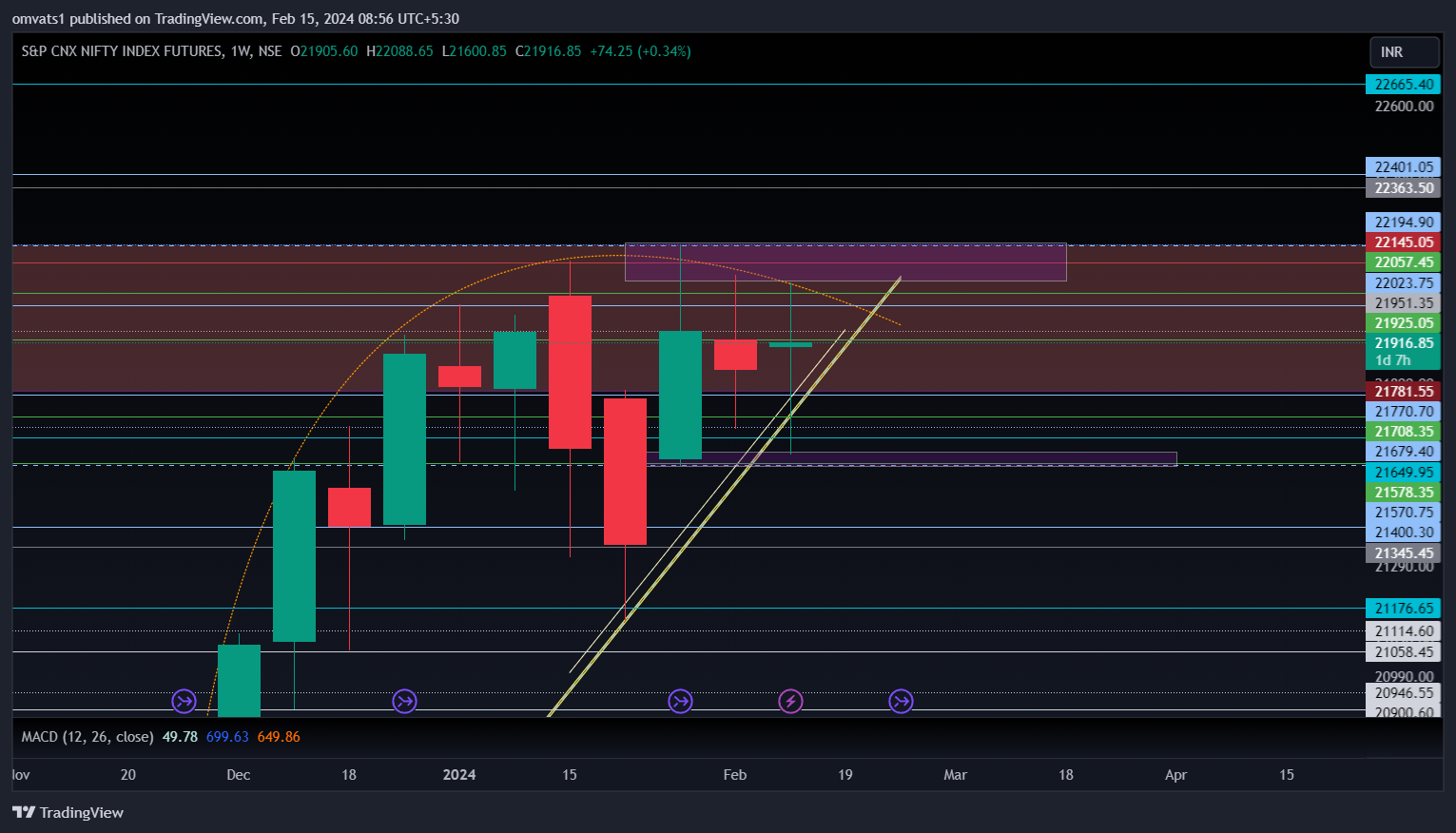This screenshot has height=833, width=1456.
Task: Click the Feb label on the time axis
Action: 735,775
